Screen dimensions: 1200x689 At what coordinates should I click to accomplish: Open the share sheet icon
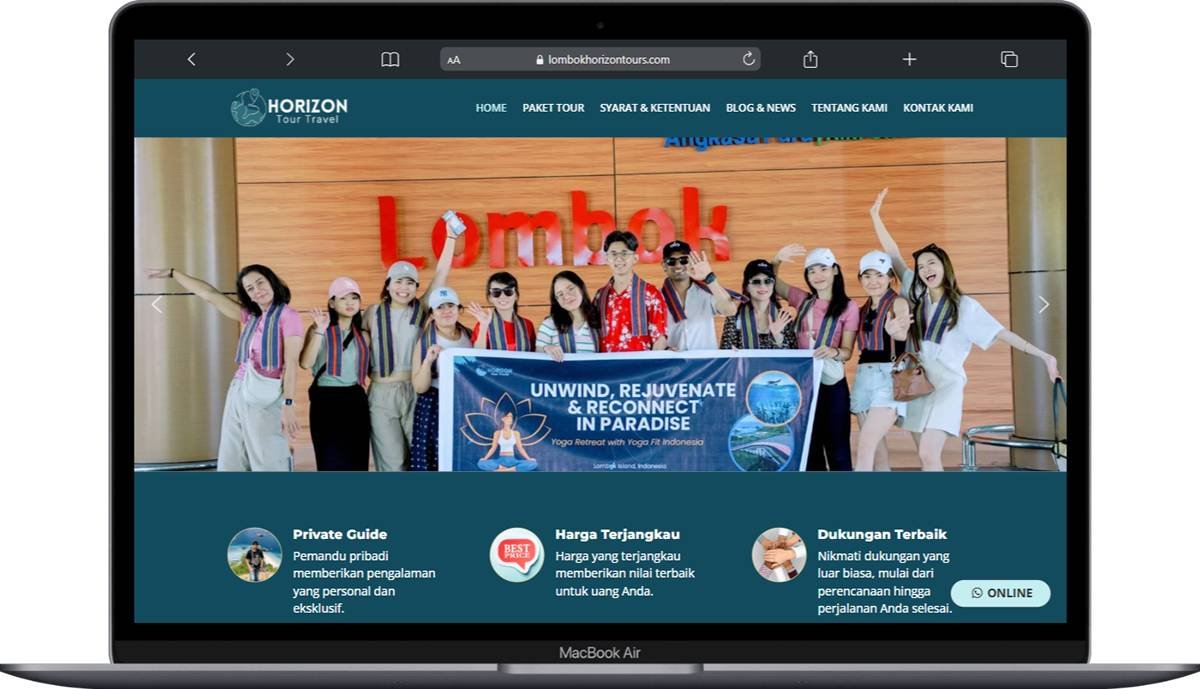click(x=810, y=59)
